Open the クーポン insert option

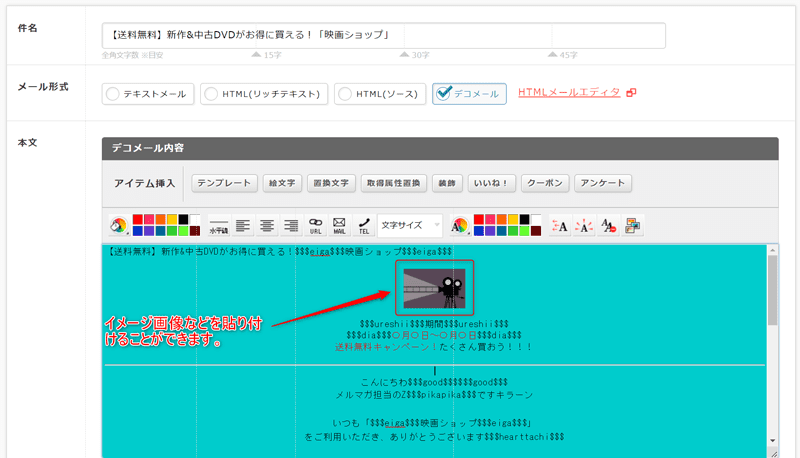pos(545,183)
